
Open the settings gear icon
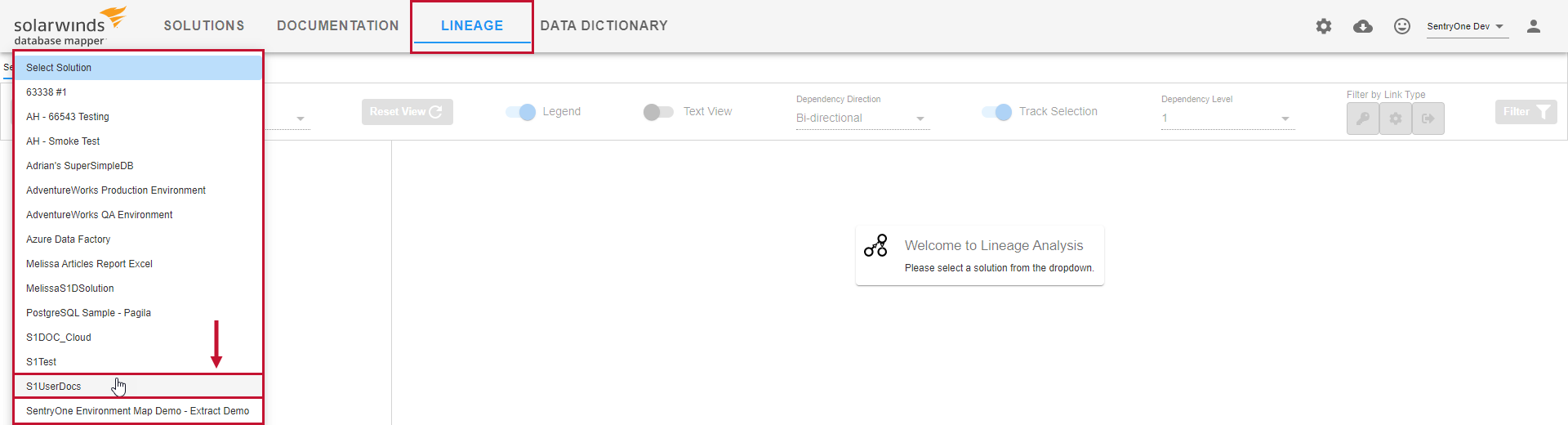tap(1324, 26)
